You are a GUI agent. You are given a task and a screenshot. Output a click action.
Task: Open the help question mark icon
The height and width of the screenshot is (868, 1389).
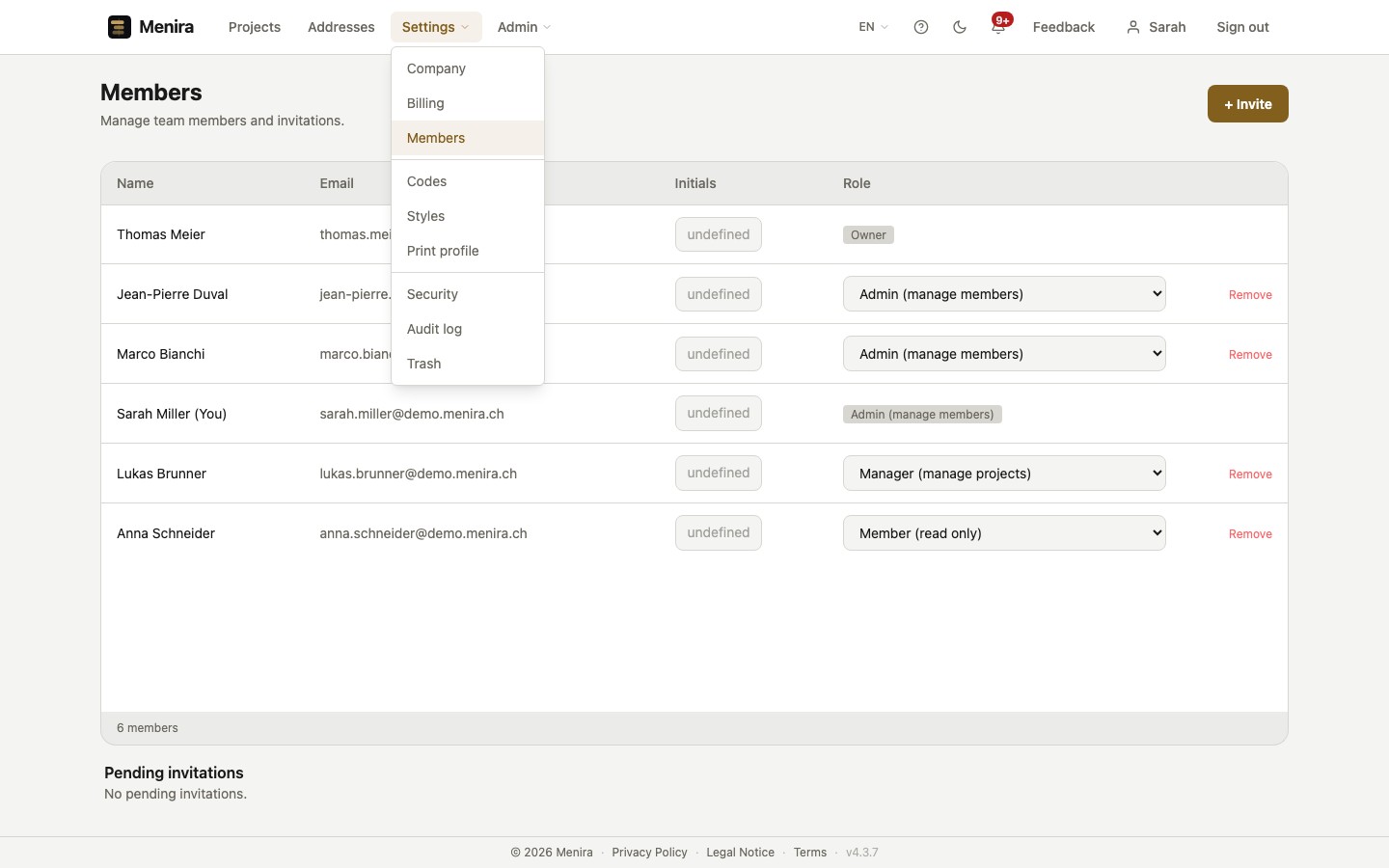click(921, 27)
